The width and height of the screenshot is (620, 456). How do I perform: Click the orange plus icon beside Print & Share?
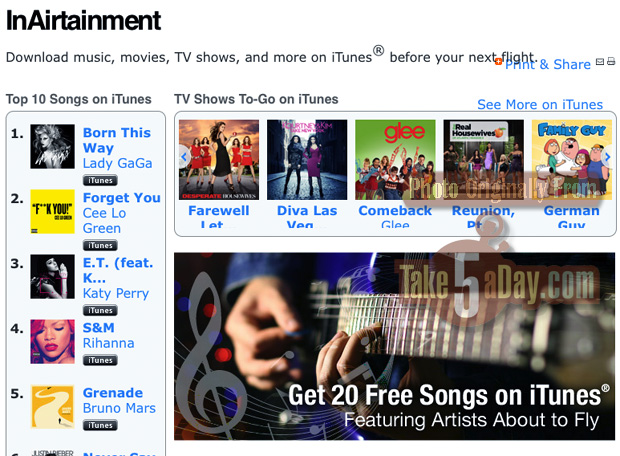coord(499,62)
